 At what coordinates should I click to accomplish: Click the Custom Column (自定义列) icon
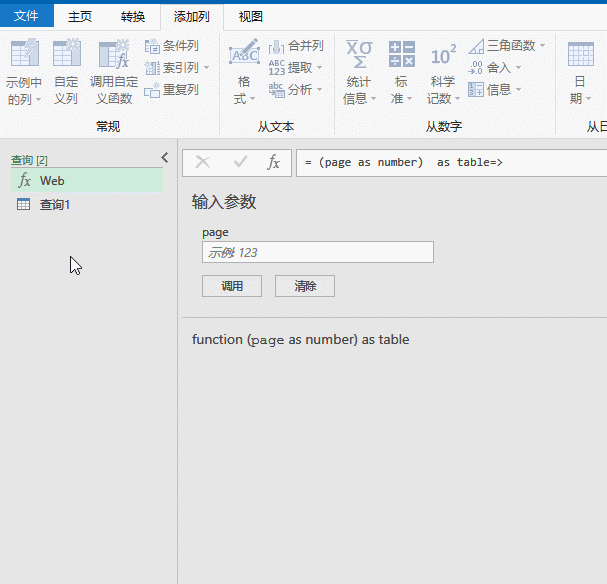(67, 53)
